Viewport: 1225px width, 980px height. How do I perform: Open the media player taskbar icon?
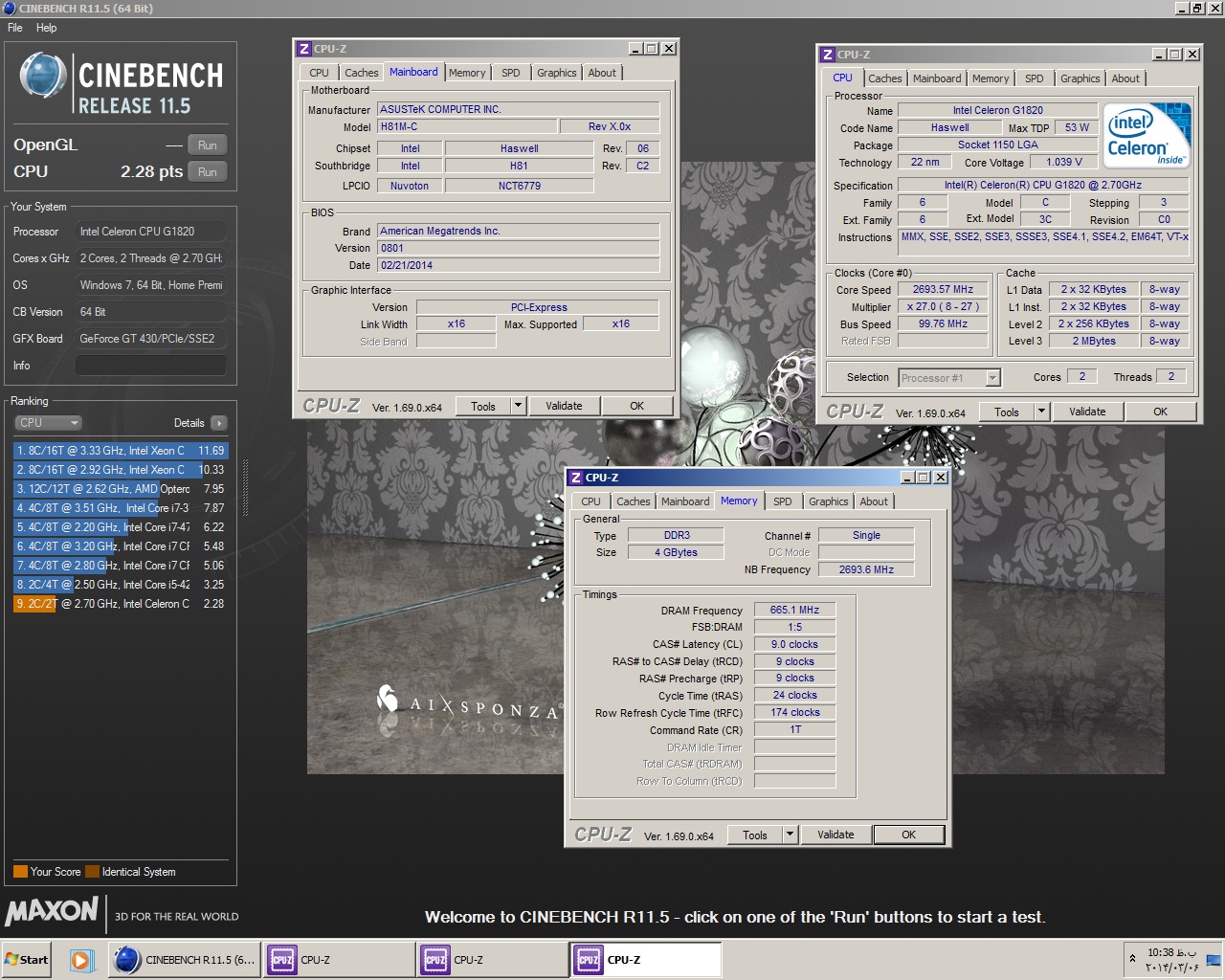tap(81, 960)
